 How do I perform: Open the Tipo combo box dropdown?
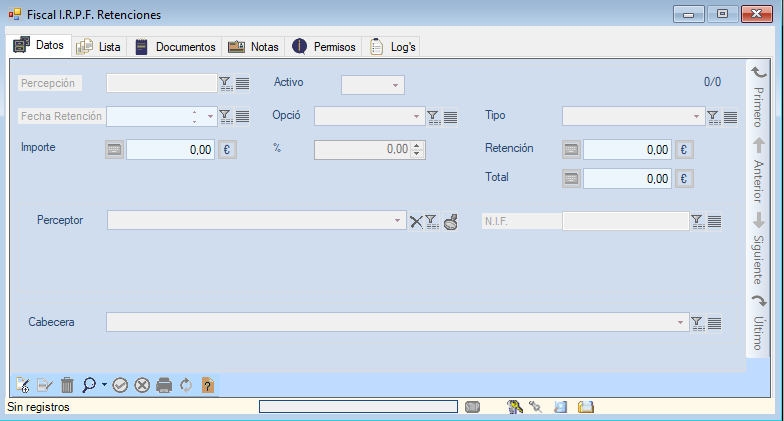[x=696, y=117]
